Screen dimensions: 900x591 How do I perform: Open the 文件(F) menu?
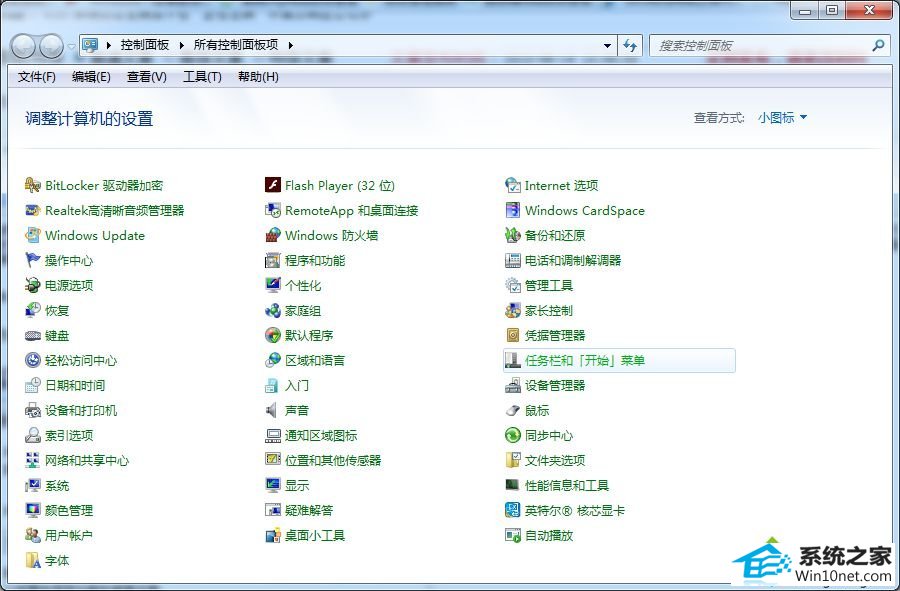37,77
